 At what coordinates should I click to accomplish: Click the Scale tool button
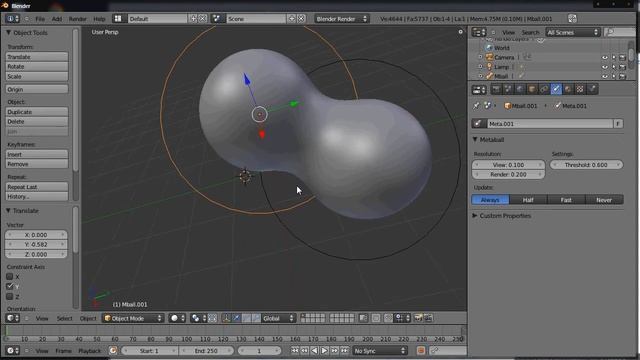37,76
